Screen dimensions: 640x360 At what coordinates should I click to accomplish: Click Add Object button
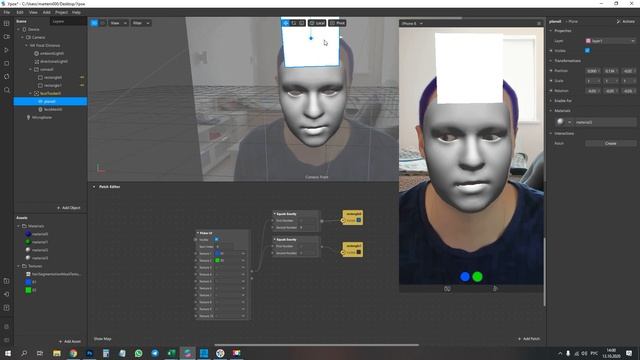[x=69, y=208]
